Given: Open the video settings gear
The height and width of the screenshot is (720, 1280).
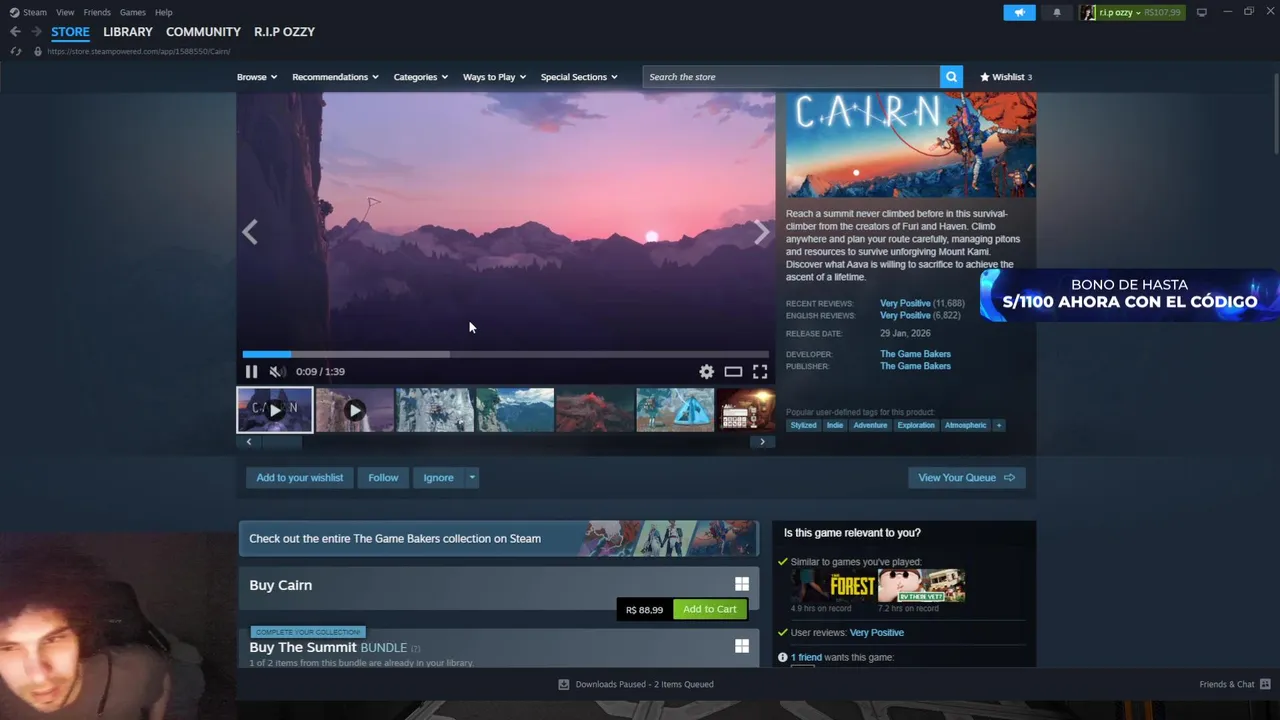Looking at the screenshot, I should [x=706, y=371].
